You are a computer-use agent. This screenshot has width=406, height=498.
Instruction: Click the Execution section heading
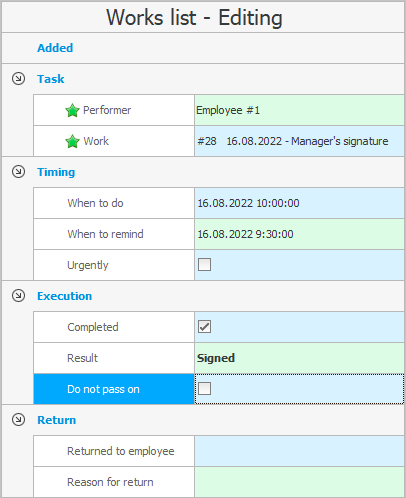(x=64, y=296)
